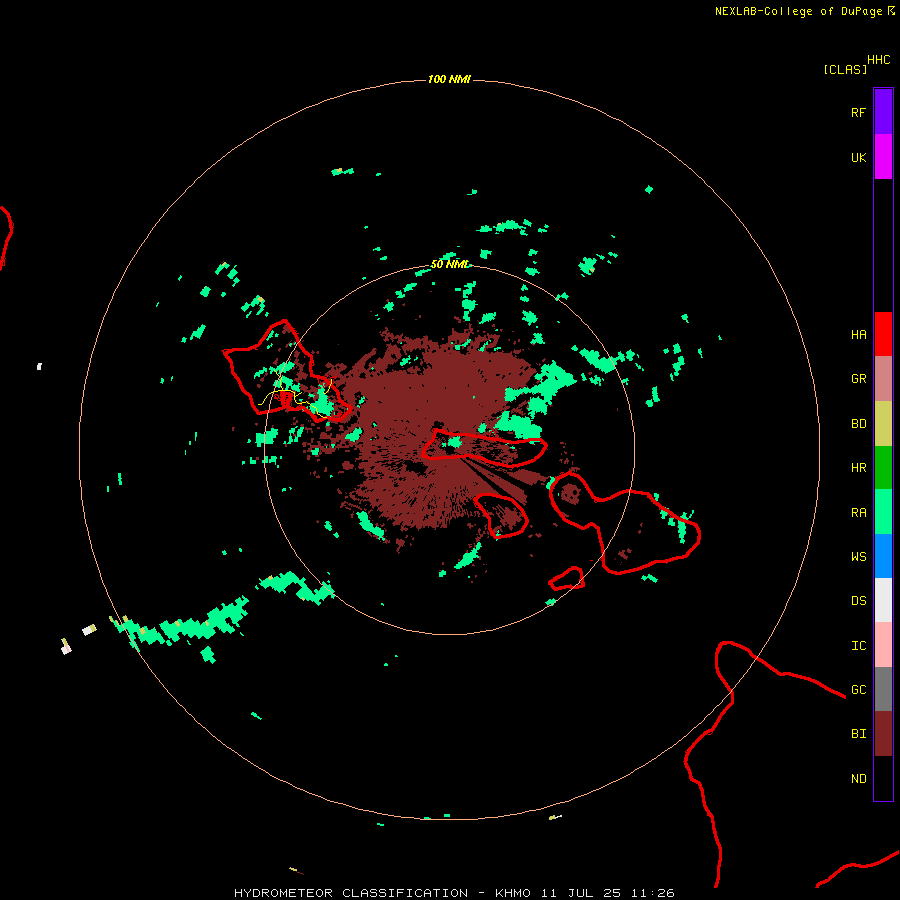
Task: Click the BD yellow legend swatch
Action: tap(883, 424)
